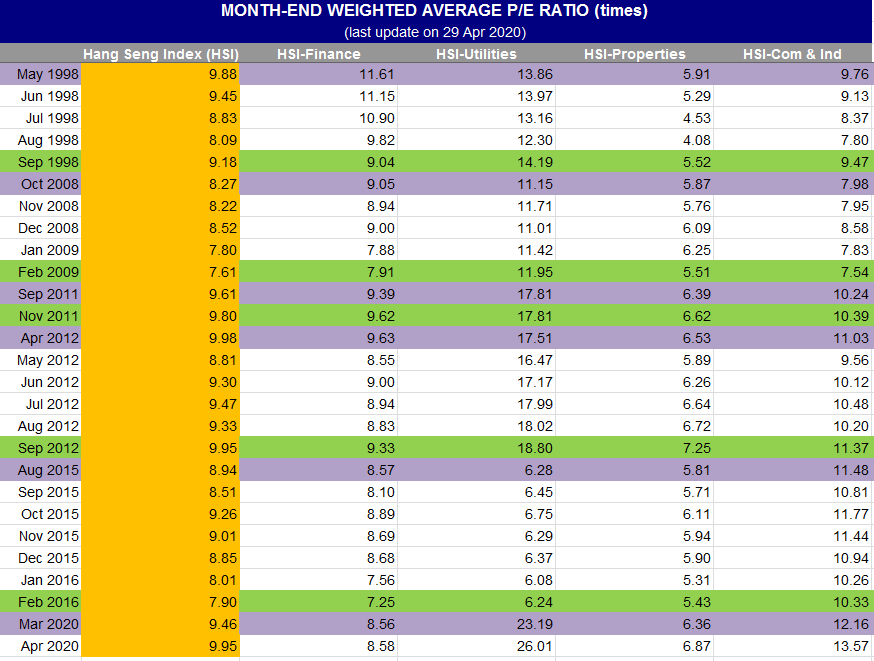874x661 pixels.
Task: Click HSI-Utilities value 18.80 for Sep 2012
Action: click(x=535, y=448)
